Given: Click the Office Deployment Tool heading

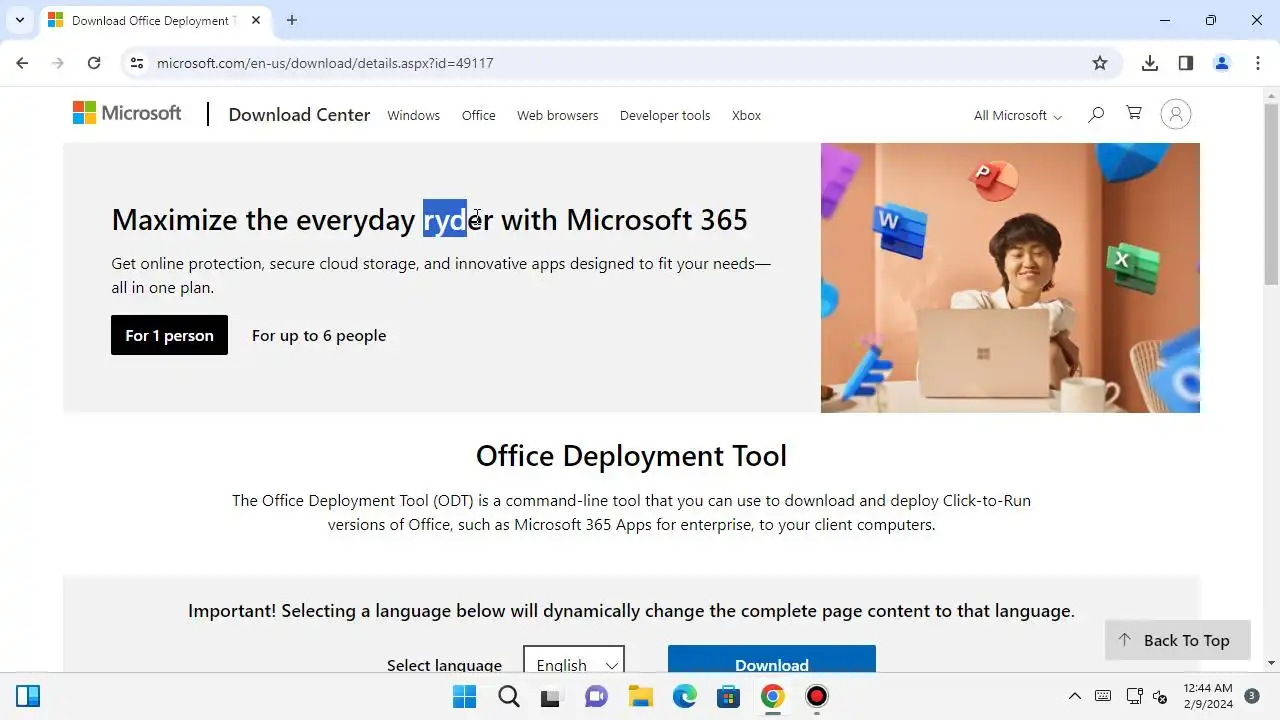Looking at the screenshot, I should 631,456.
